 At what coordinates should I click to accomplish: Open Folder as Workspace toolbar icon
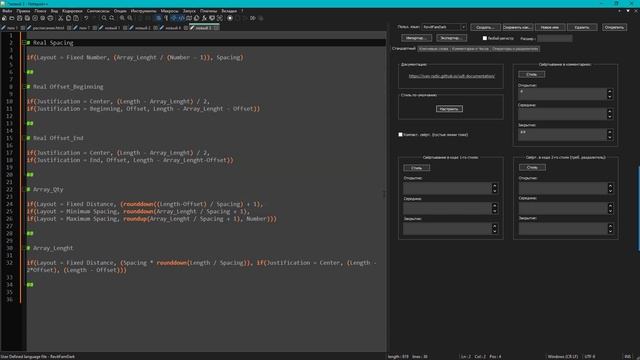tap(212, 18)
